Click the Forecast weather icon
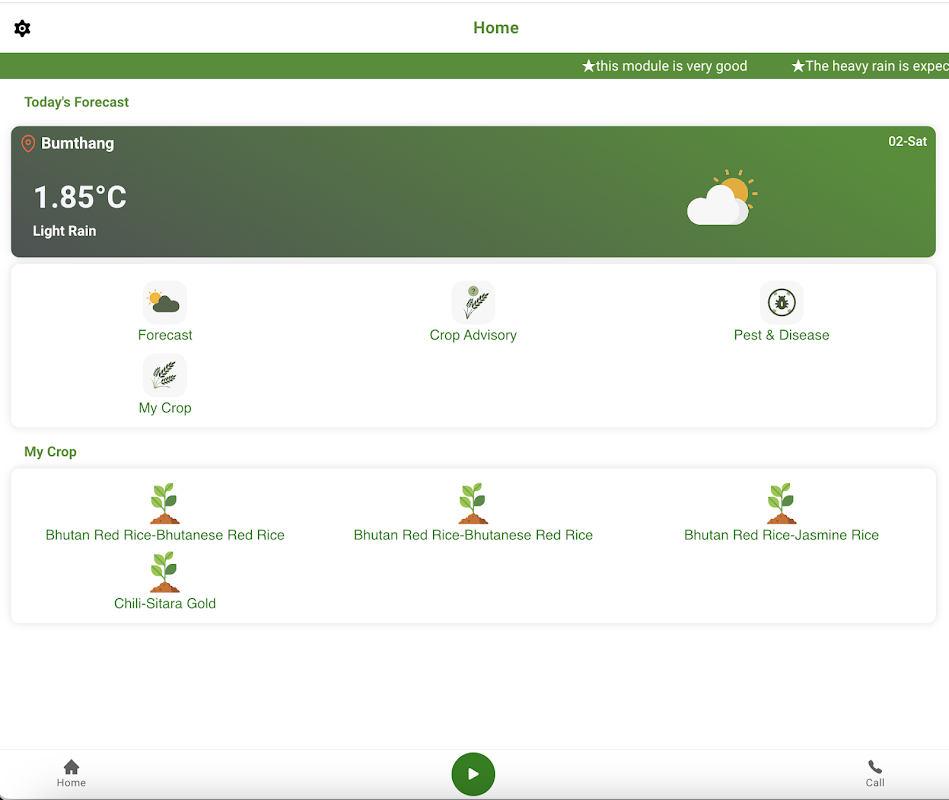Image resolution: width=949 pixels, height=800 pixels. pyautogui.click(x=165, y=302)
